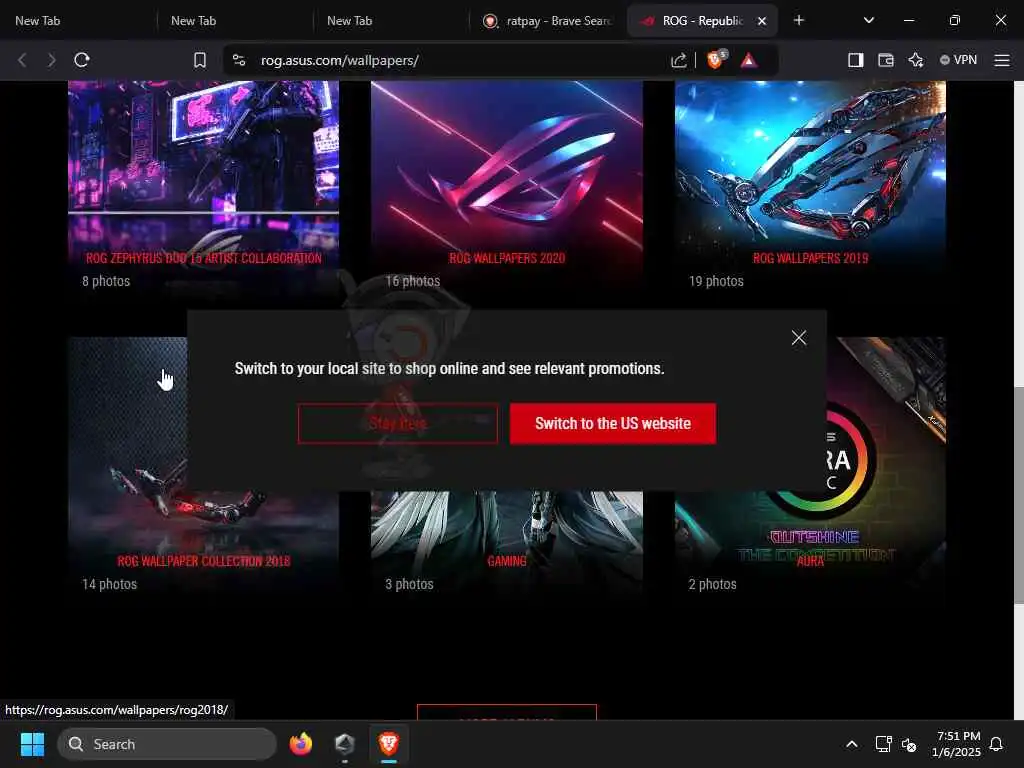The height and width of the screenshot is (768, 1024).
Task: Open the gray hexagon taskbar app
Action: pos(345,744)
